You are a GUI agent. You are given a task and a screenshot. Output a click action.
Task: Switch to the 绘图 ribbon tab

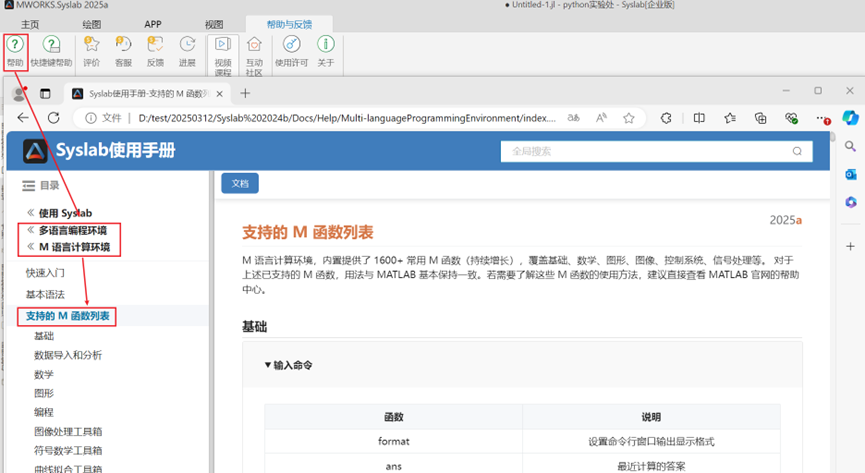click(92, 24)
